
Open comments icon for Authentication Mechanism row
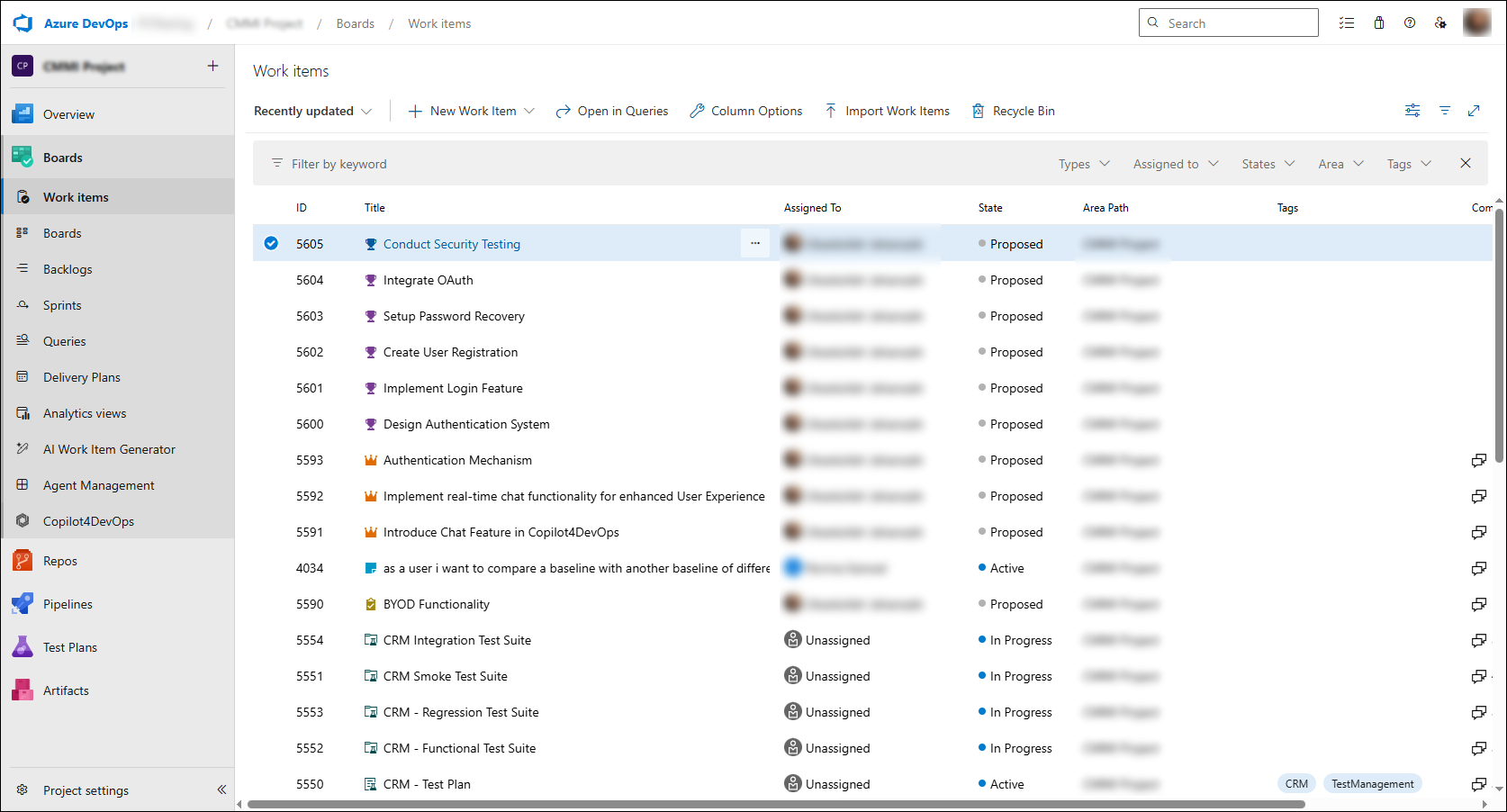[x=1478, y=460]
